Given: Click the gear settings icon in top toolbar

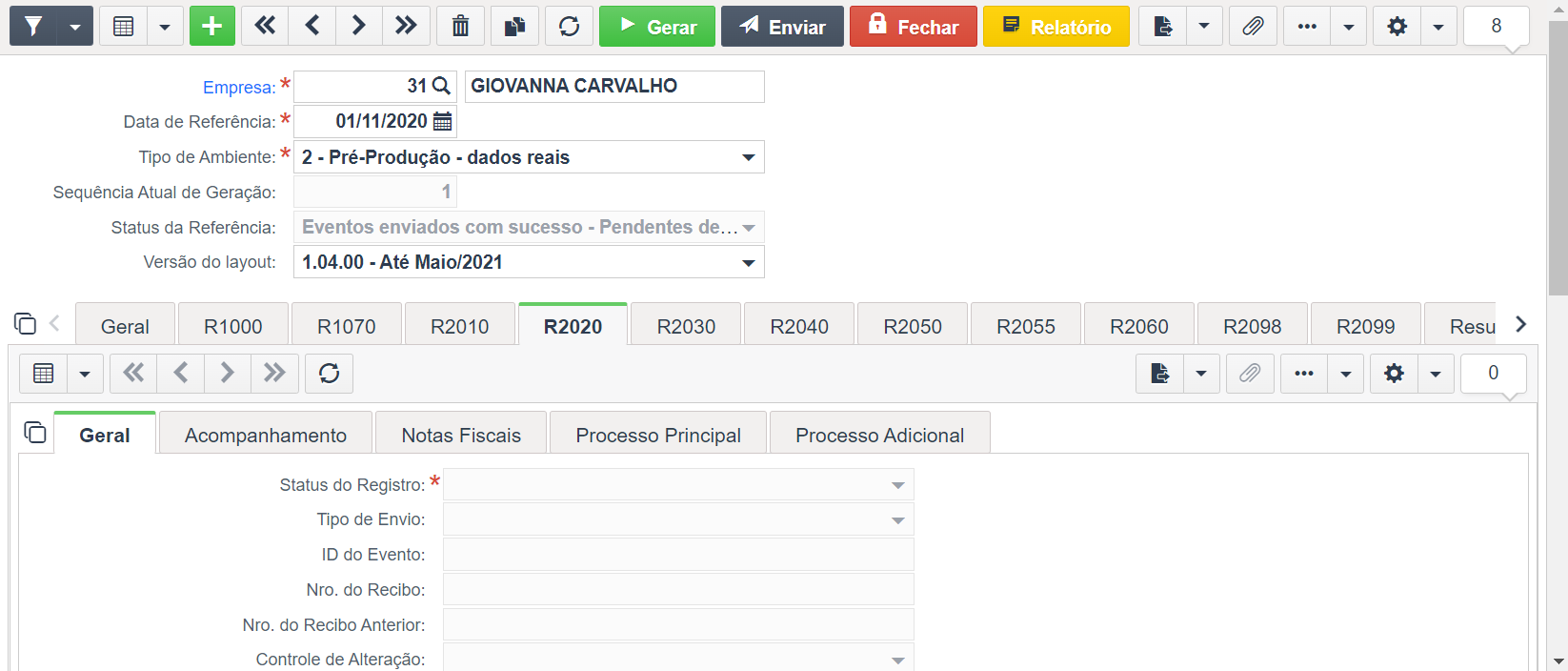Looking at the screenshot, I should point(1397,27).
